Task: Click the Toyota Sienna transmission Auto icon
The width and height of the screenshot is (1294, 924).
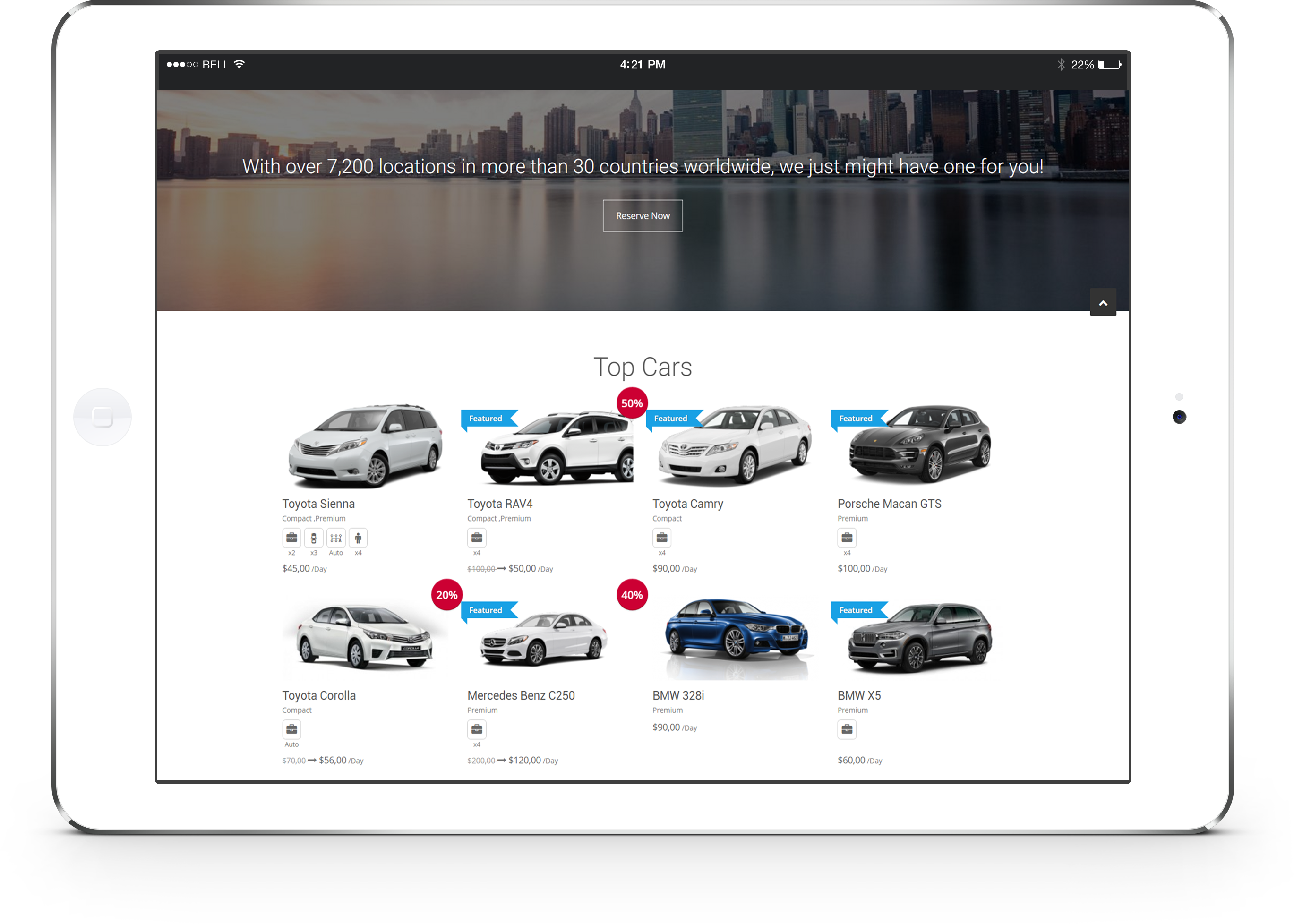Action: click(x=336, y=538)
